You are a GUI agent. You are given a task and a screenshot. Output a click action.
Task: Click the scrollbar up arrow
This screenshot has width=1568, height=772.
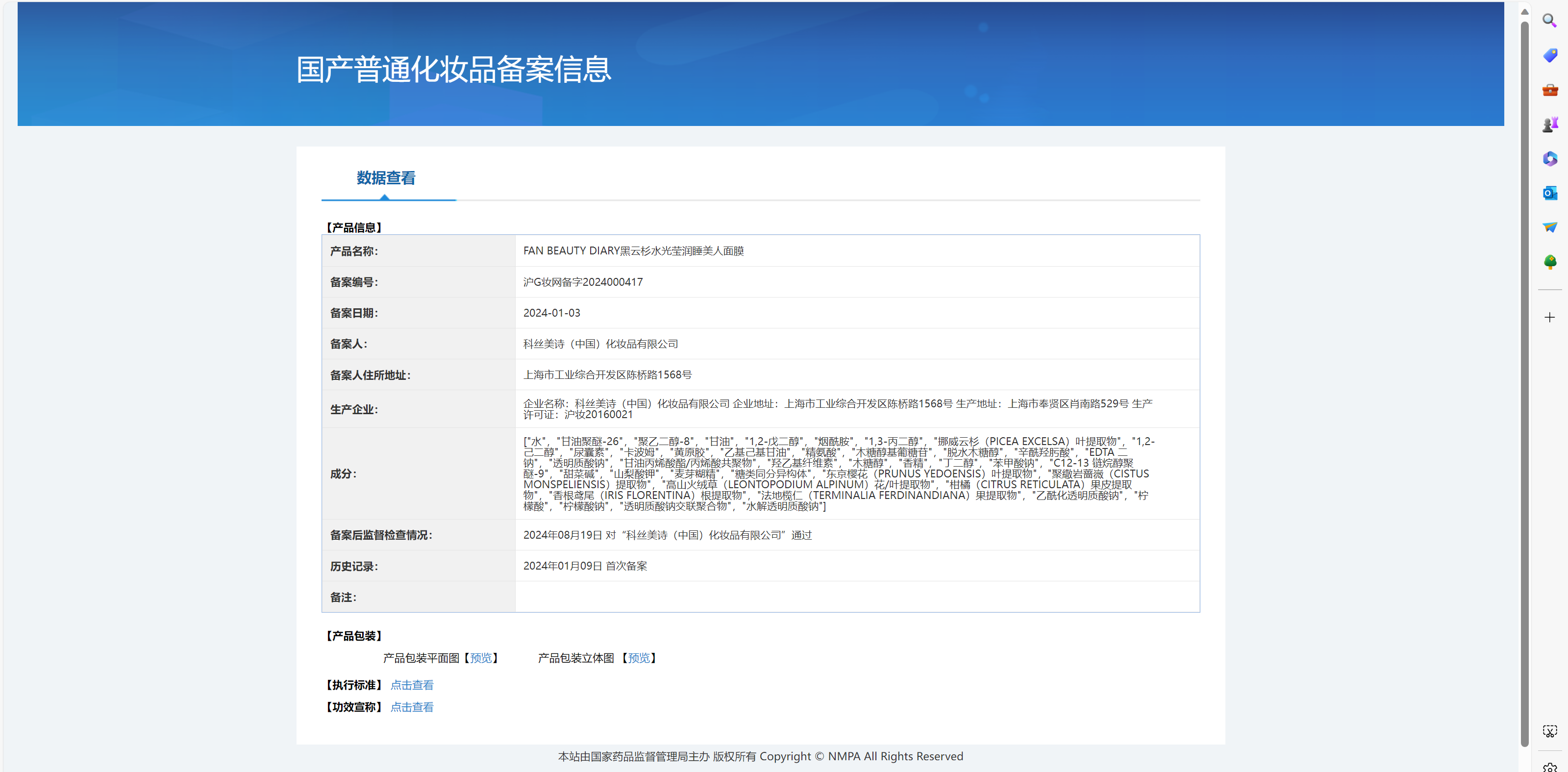click(x=1524, y=11)
